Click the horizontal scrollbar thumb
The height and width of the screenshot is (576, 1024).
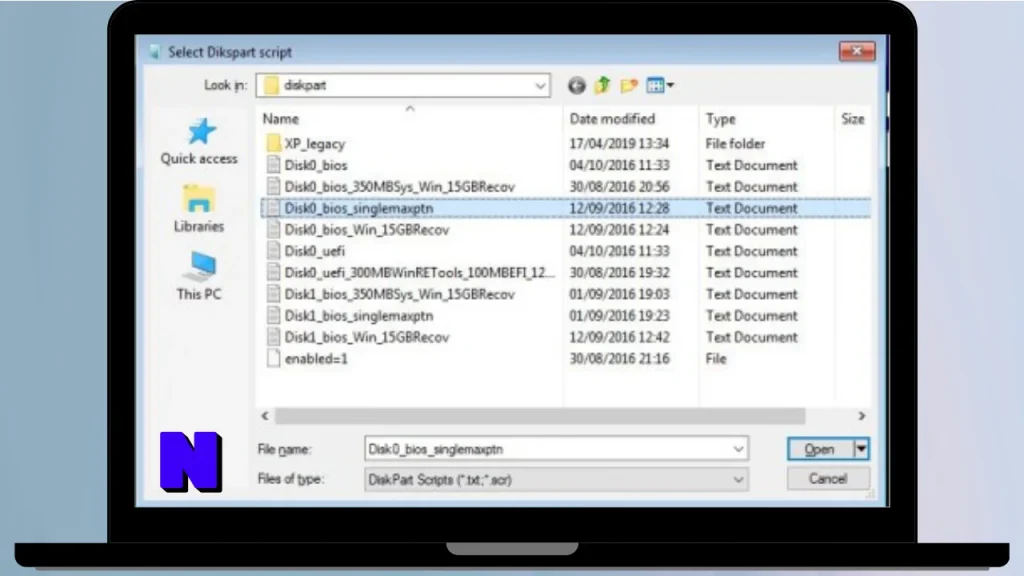pos(540,416)
